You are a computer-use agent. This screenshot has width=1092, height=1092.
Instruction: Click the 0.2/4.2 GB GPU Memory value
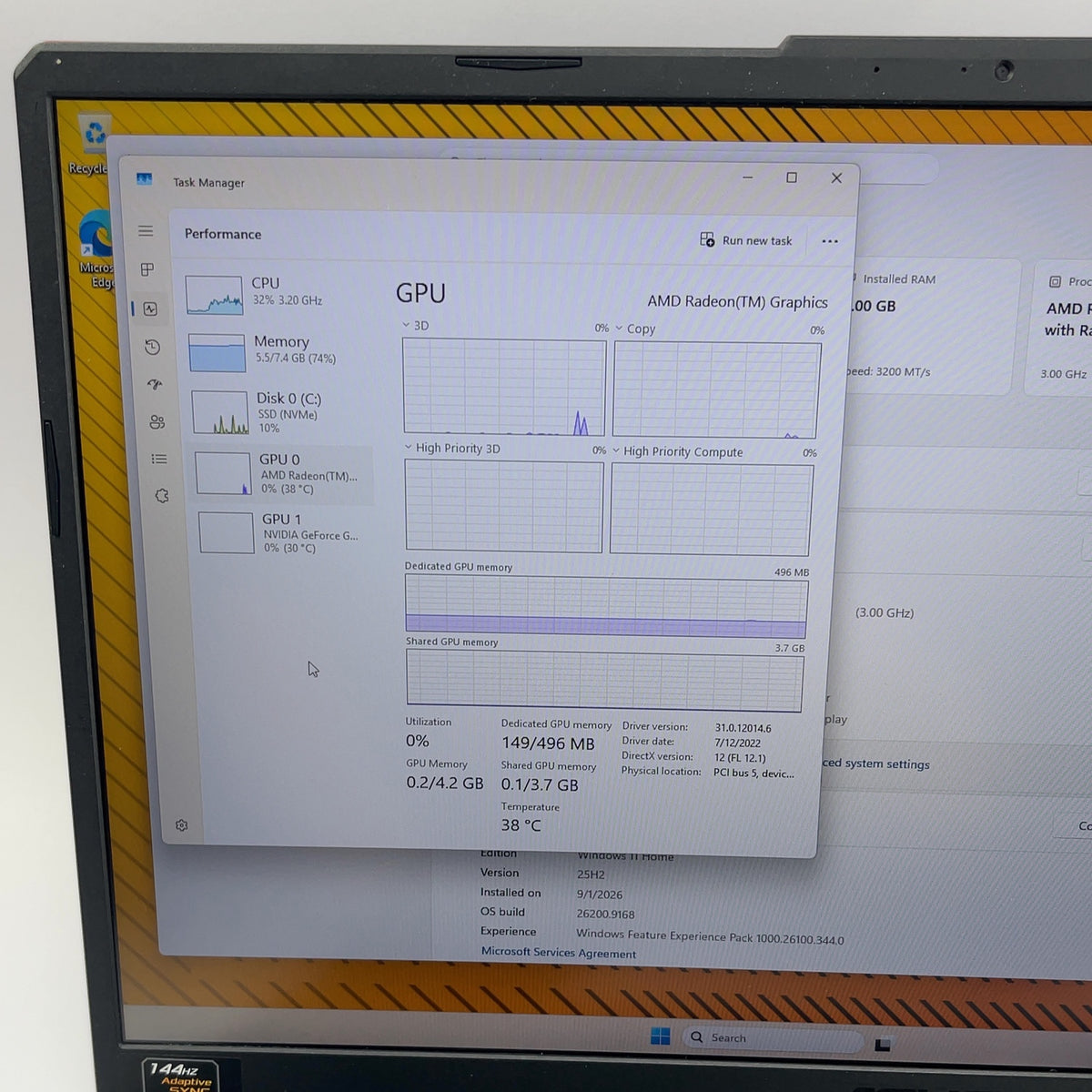[x=445, y=784]
